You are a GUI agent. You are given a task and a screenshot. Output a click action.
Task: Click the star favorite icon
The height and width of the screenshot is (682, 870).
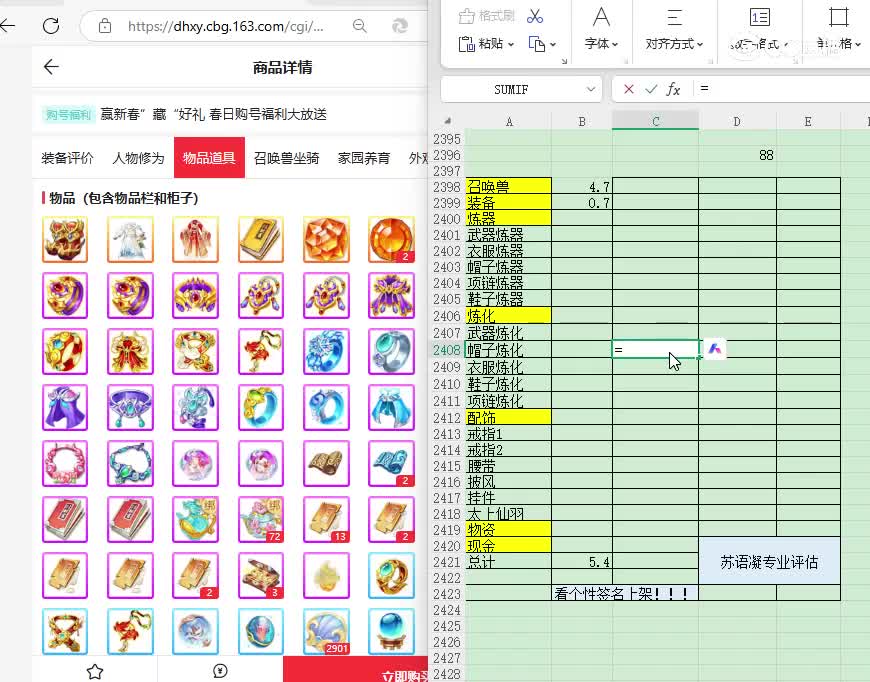[x=95, y=671]
